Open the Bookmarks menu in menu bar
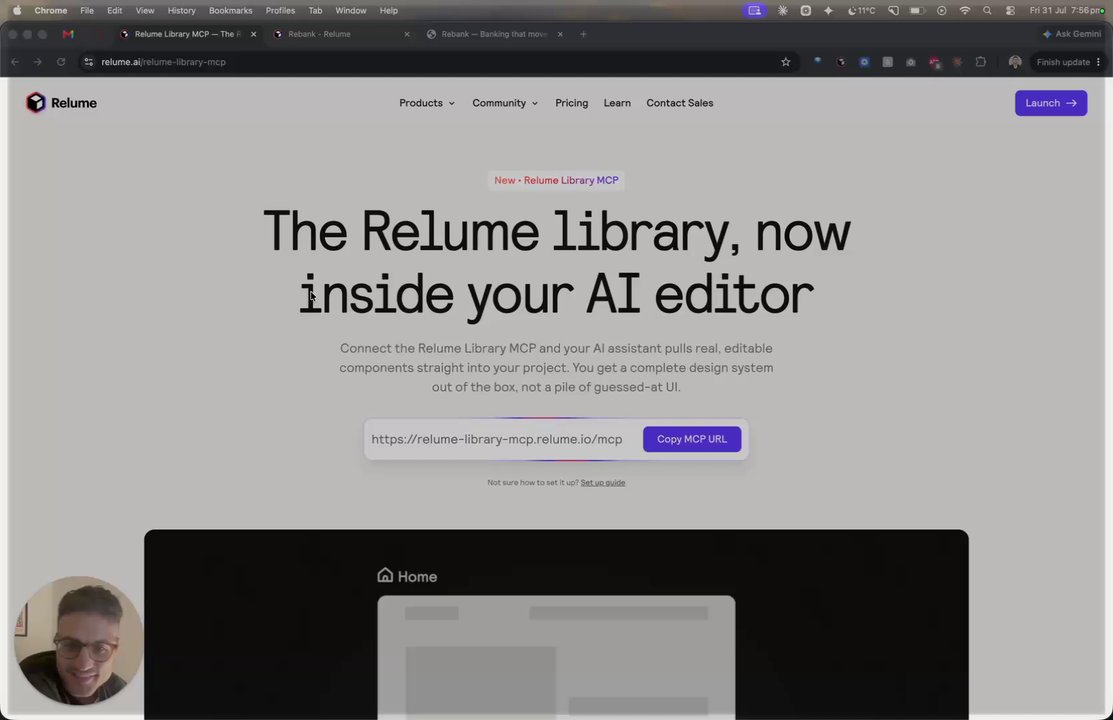 click(231, 11)
